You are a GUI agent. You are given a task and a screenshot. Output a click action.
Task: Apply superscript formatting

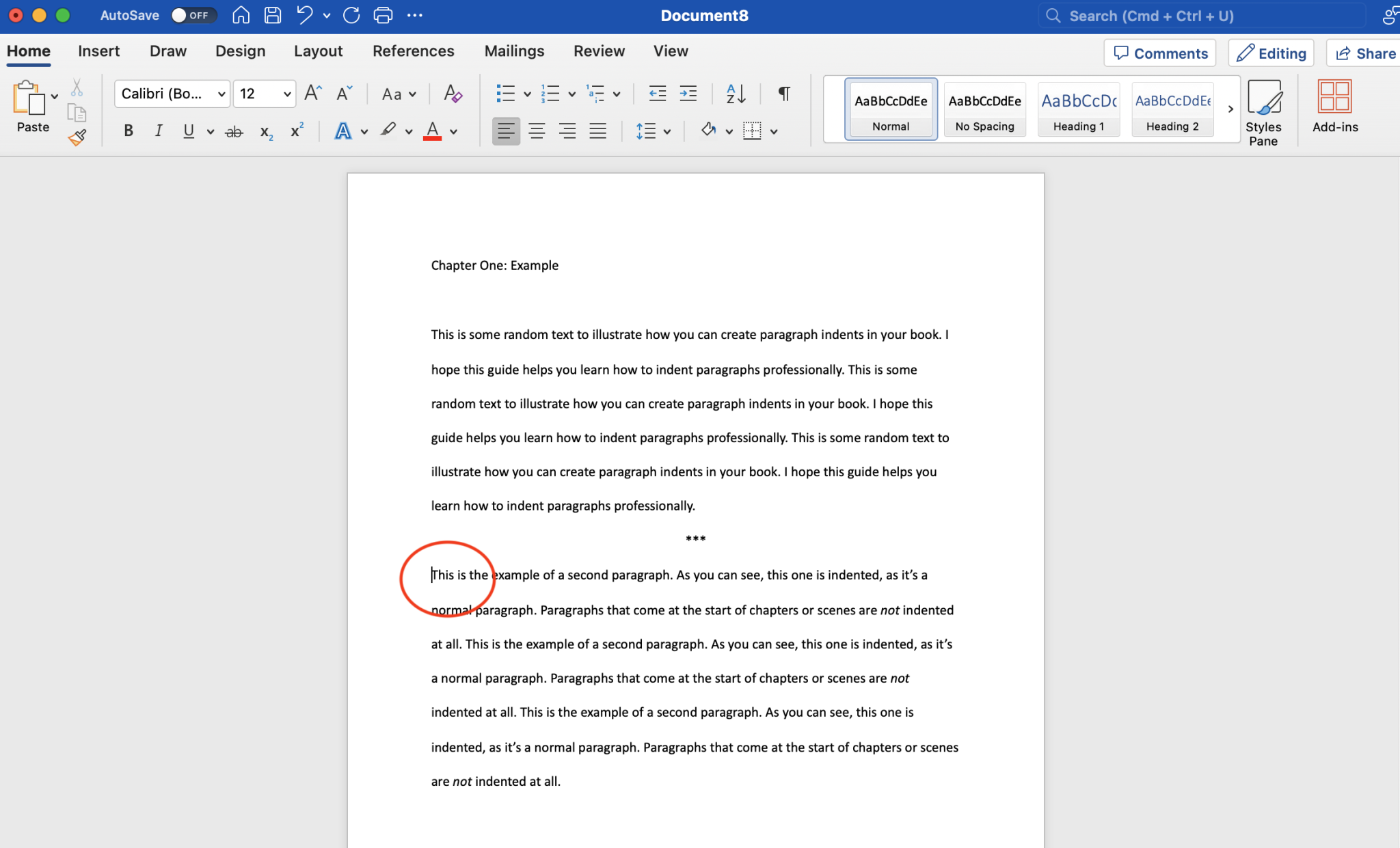click(296, 131)
